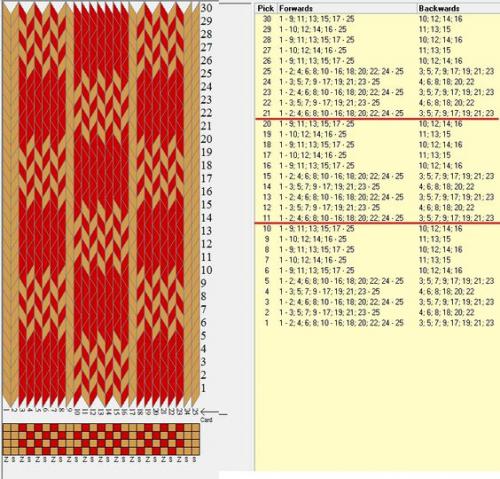Click pick number 15 beside the weave draft
The height and width of the screenshot is (479, 500).
(207, 204)
